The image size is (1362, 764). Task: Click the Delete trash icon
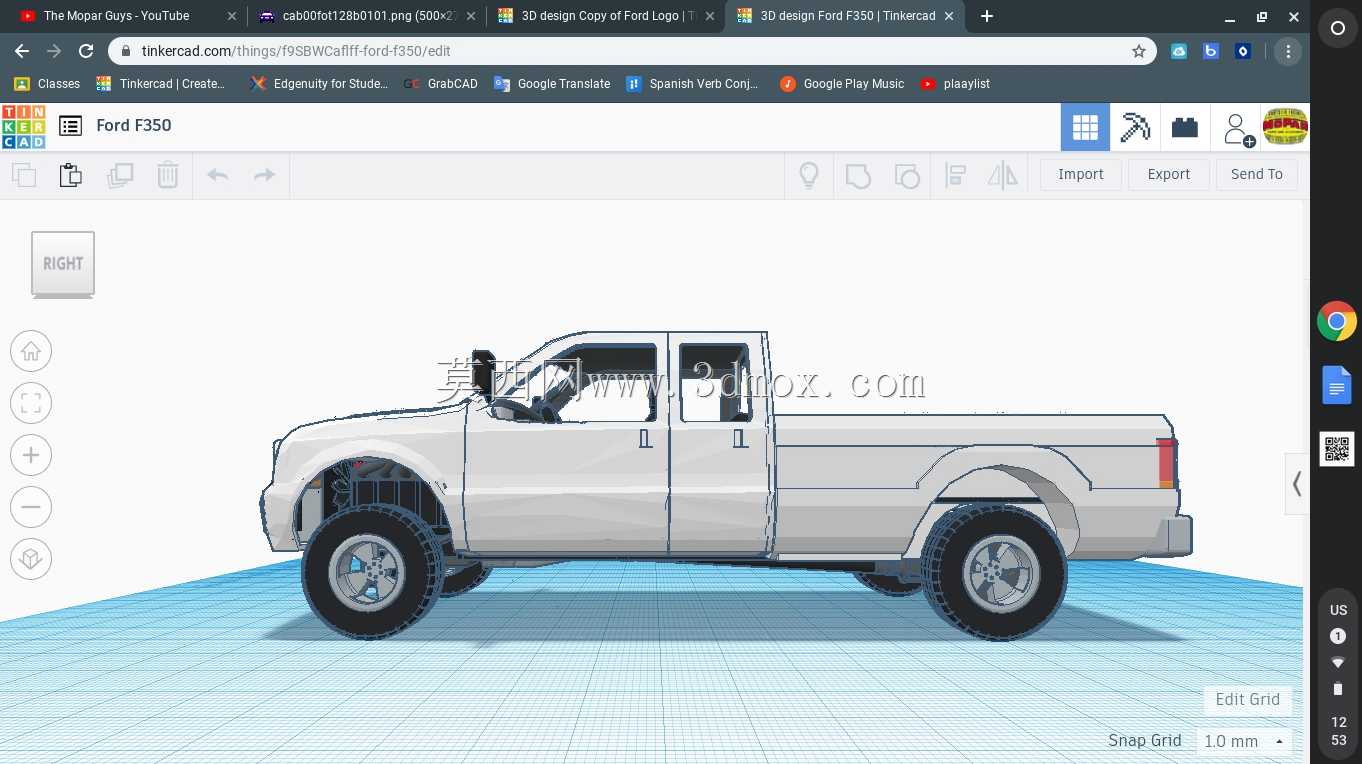(x=168, y=175)
